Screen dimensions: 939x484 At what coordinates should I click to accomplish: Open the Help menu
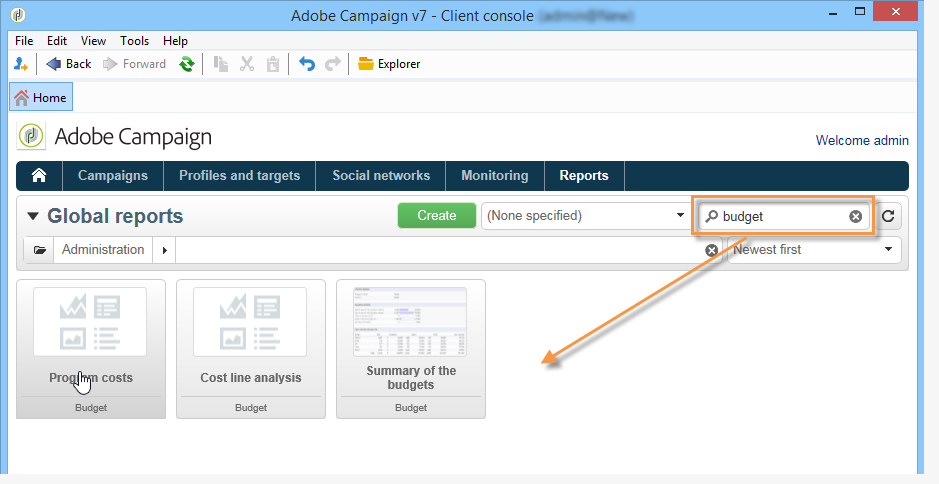[175, 41]
